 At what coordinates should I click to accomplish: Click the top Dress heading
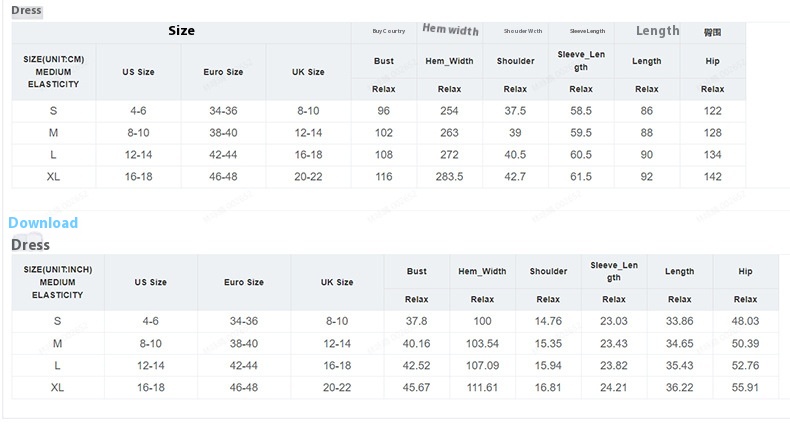(26, 9)
